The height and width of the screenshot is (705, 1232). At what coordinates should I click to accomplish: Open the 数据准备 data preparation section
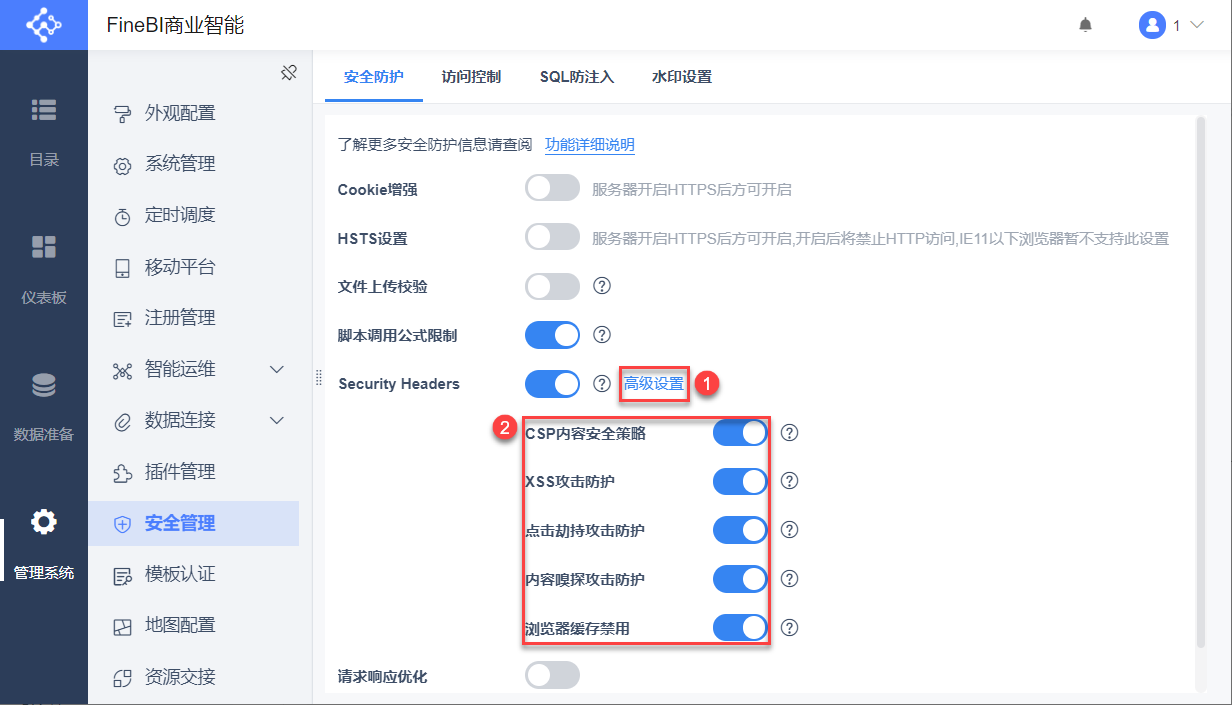point(44,405)
